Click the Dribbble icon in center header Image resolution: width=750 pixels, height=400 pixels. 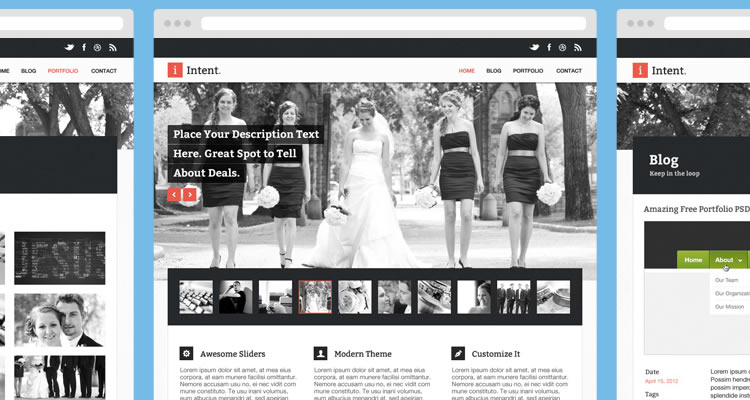pos(562,47)
